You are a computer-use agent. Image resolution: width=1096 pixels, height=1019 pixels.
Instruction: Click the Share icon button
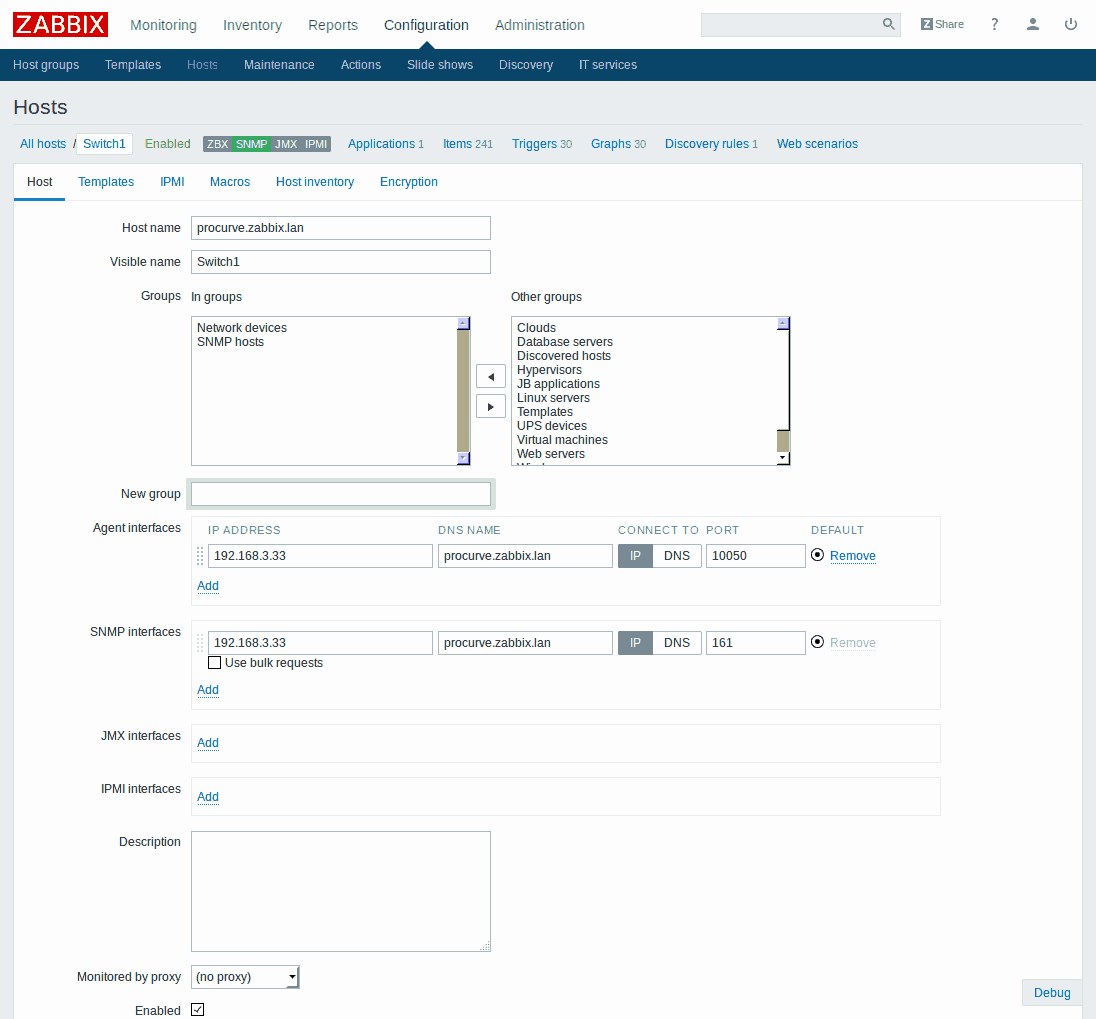pyautogui.click(x=942, y=24)
